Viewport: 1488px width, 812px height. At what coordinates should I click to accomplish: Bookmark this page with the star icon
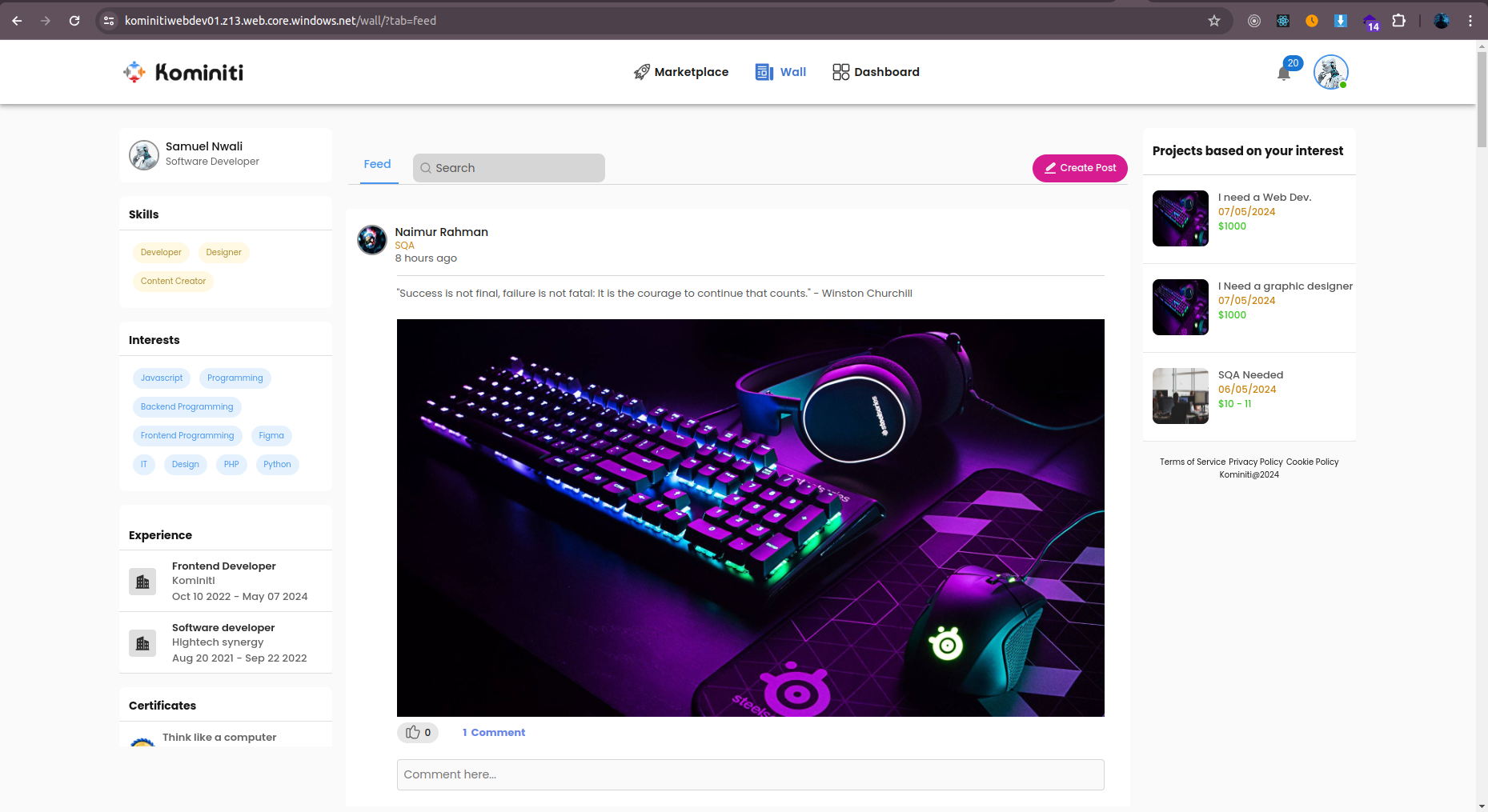[1214, 21]
